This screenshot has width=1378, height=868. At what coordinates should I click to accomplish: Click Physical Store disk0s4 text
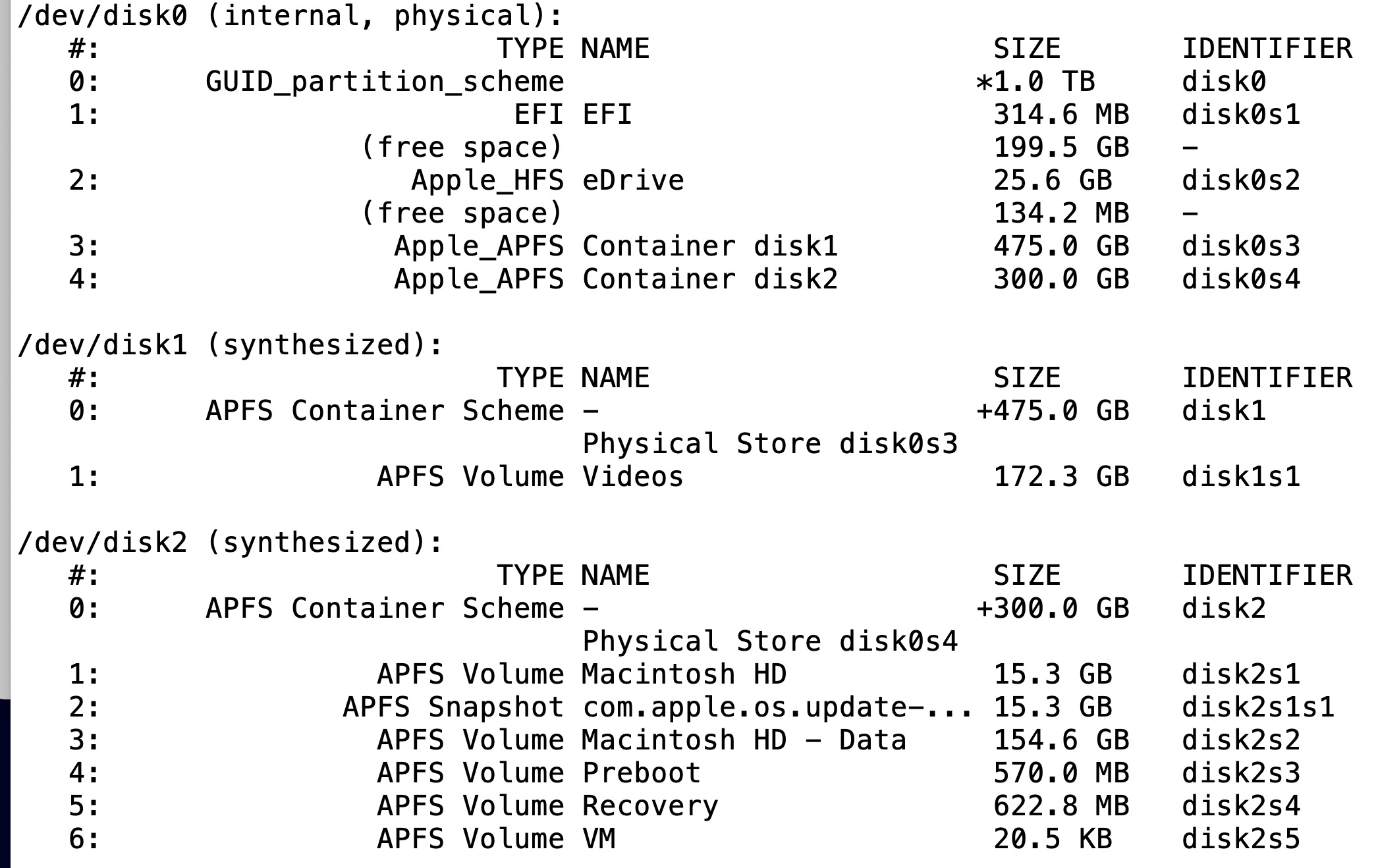[x=770, y=641]
